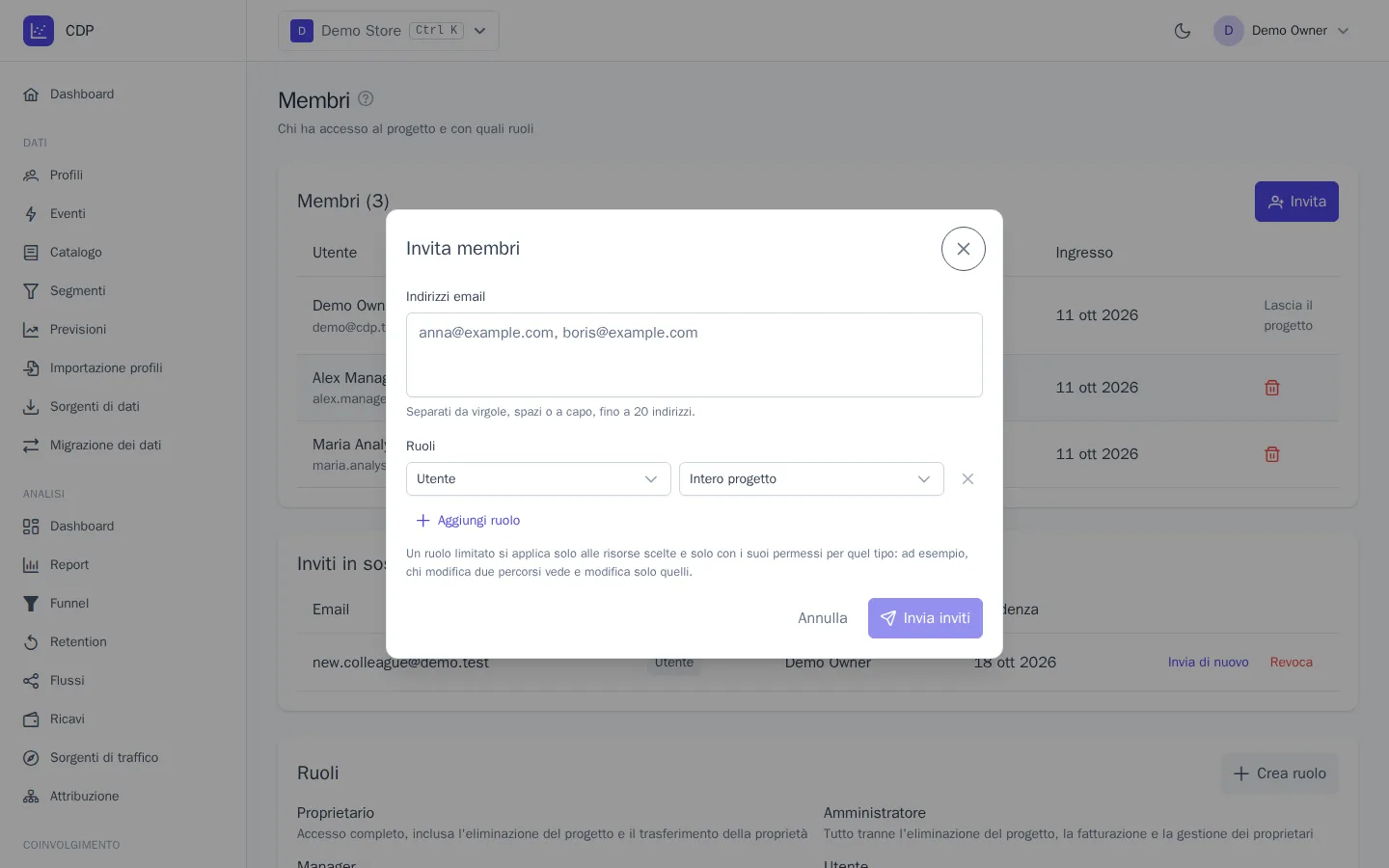Toggle dark mode moon icon

pos(1183,31)
